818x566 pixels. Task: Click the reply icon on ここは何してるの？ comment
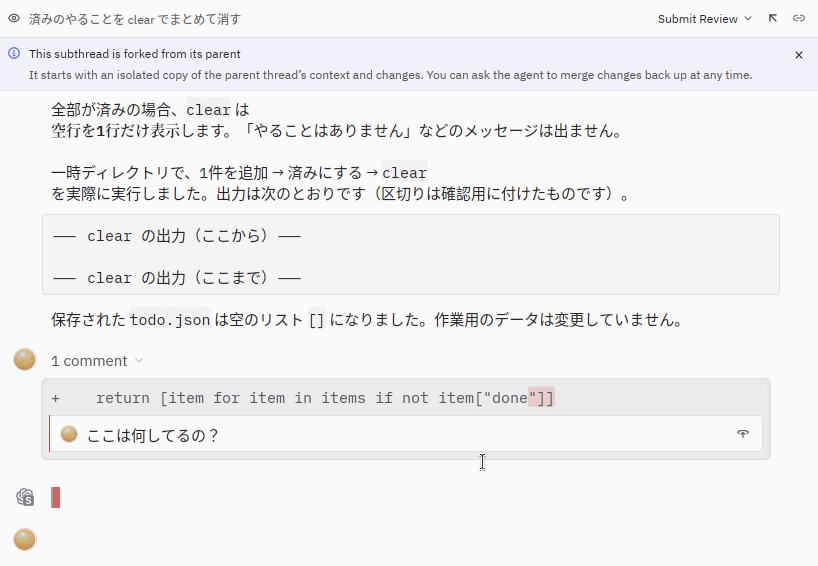point(742,433)
